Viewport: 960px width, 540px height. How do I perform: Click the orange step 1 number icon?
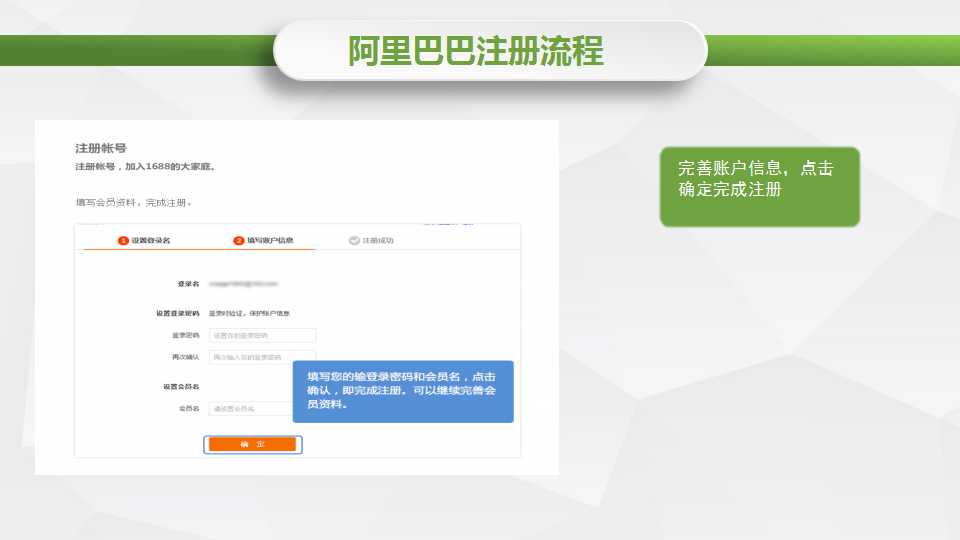click(124, 241)
